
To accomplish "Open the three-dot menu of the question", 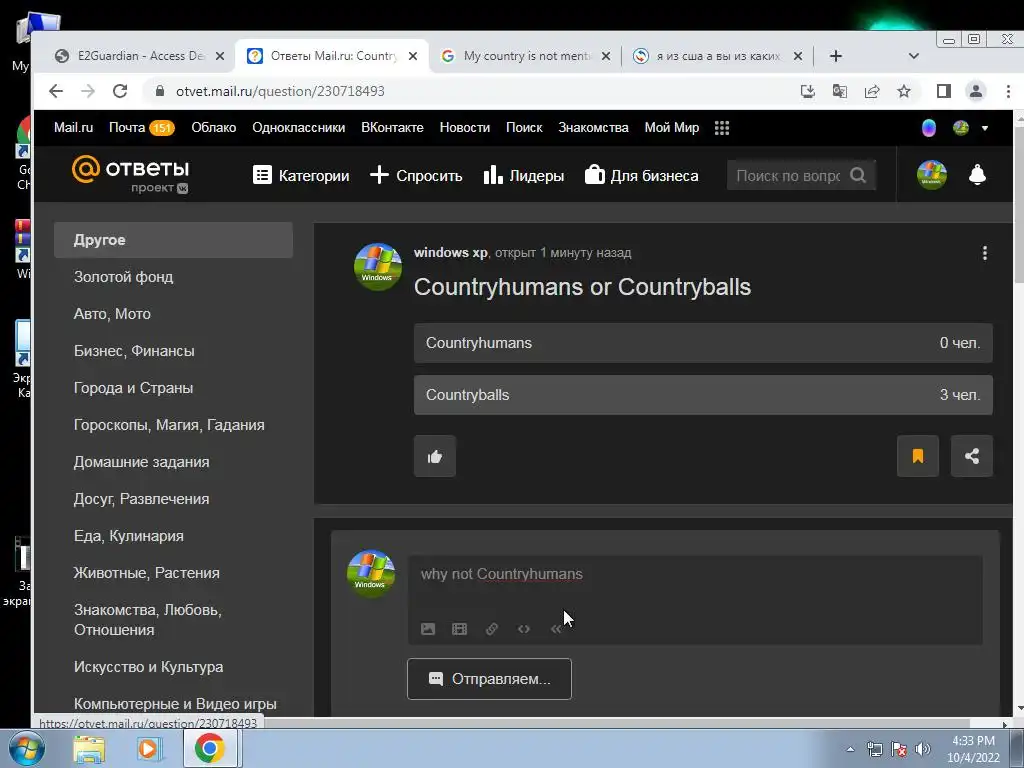I will click(x=985, y=253).
